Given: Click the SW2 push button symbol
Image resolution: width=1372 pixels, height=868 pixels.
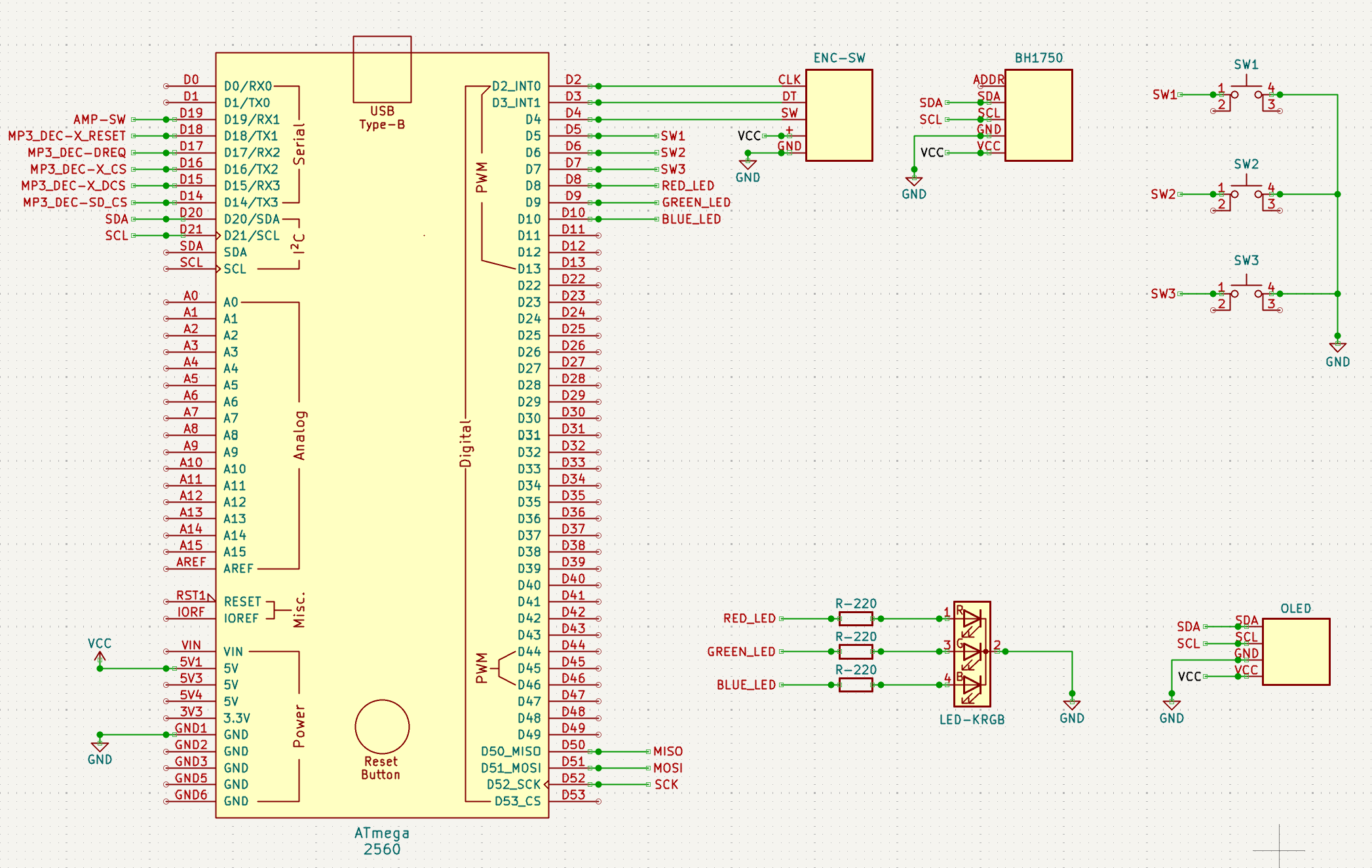Looking at the screenshot, I should point(1246,195).
